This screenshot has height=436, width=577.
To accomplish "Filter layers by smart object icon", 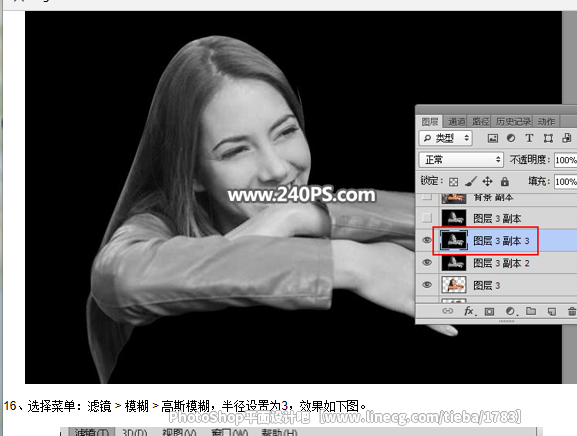I will (567, 138).
